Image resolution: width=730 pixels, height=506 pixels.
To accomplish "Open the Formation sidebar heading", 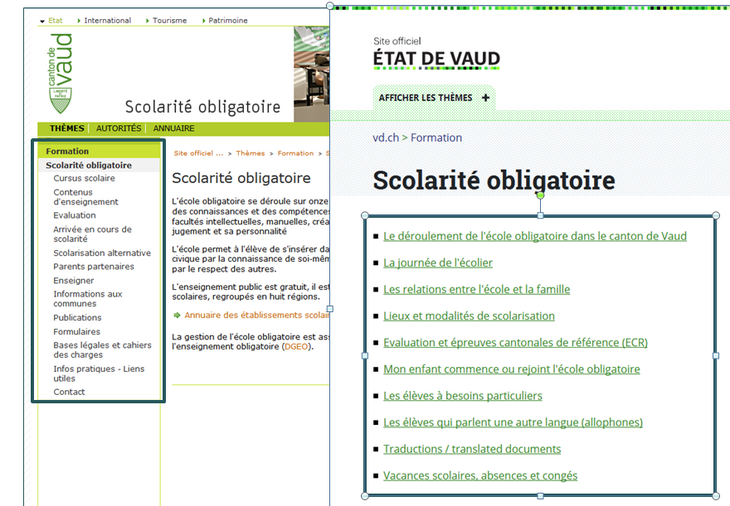I will point(67,151).
